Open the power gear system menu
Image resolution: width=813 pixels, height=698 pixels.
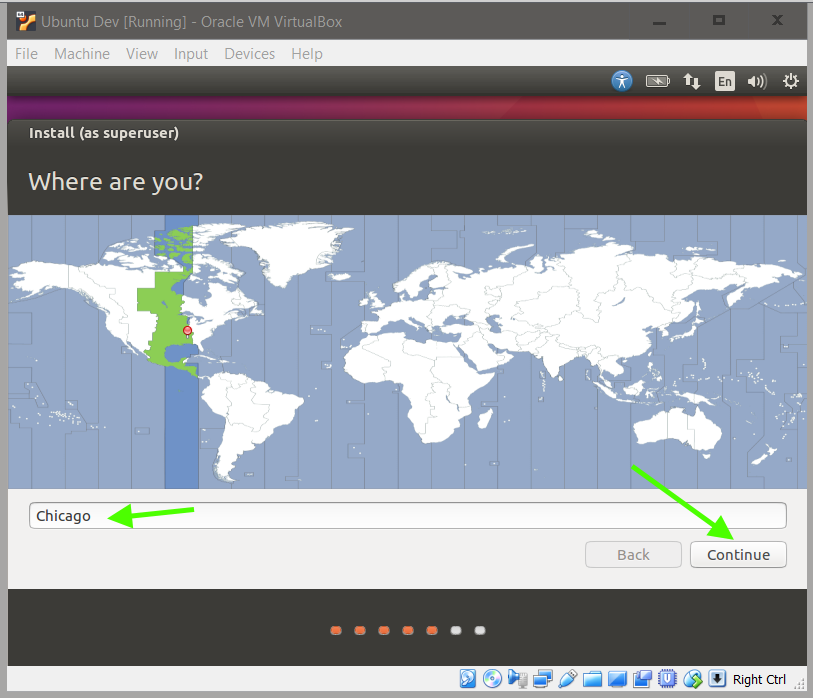(x=791, y=81)
